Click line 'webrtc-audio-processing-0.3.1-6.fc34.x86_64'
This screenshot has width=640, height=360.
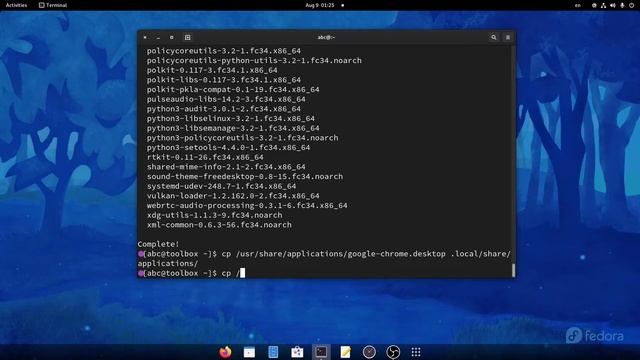click(x=247, y=205)
